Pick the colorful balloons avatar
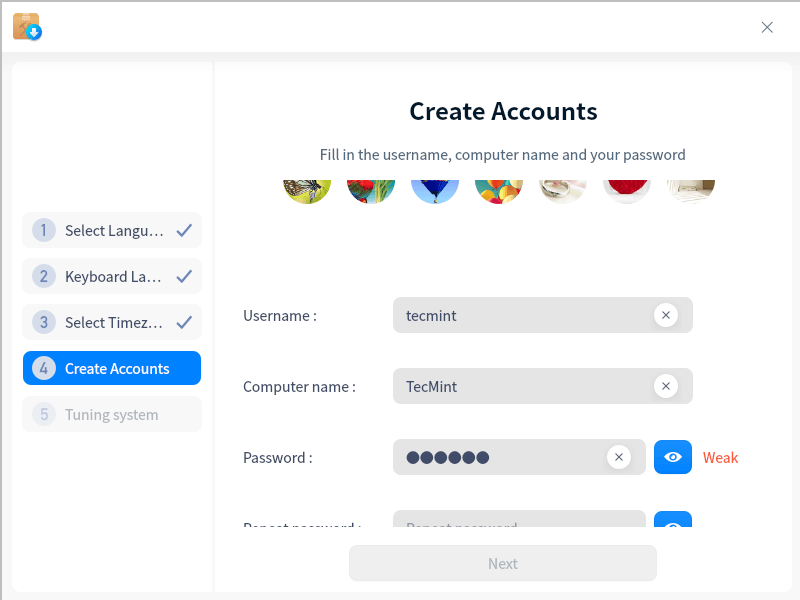 499,189
